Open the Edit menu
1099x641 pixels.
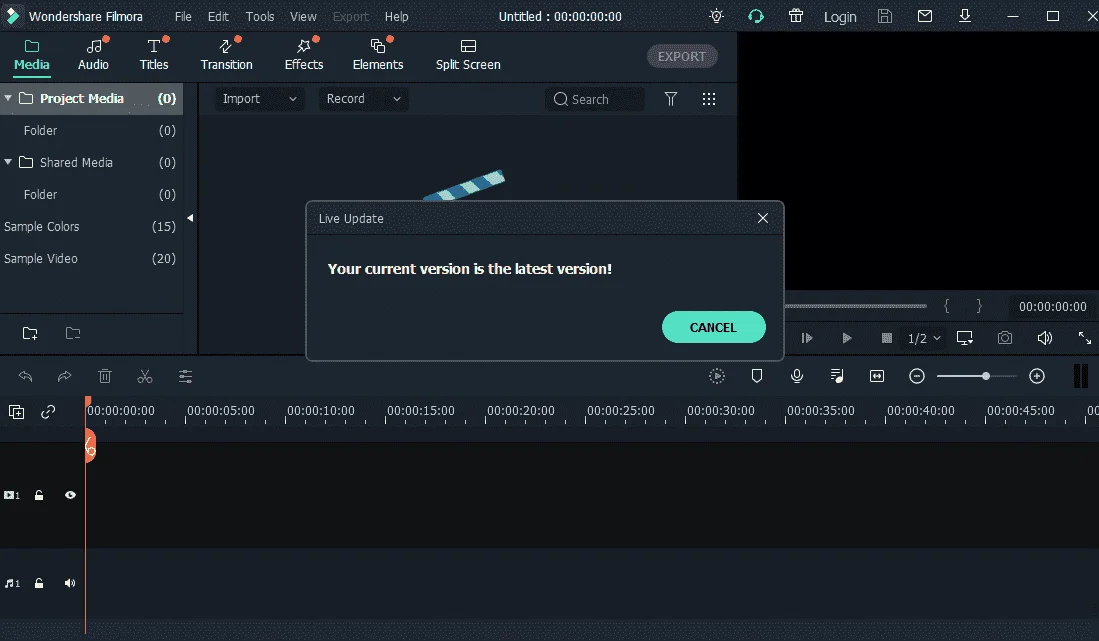tap(218, 16)
